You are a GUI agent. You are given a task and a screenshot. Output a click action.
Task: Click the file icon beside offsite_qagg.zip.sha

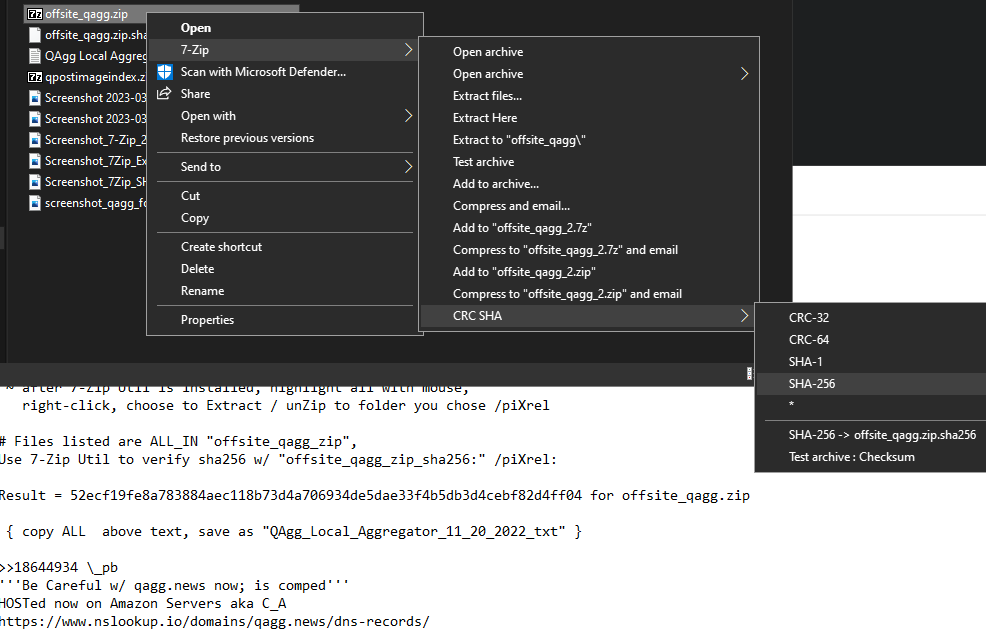(35, 35)
